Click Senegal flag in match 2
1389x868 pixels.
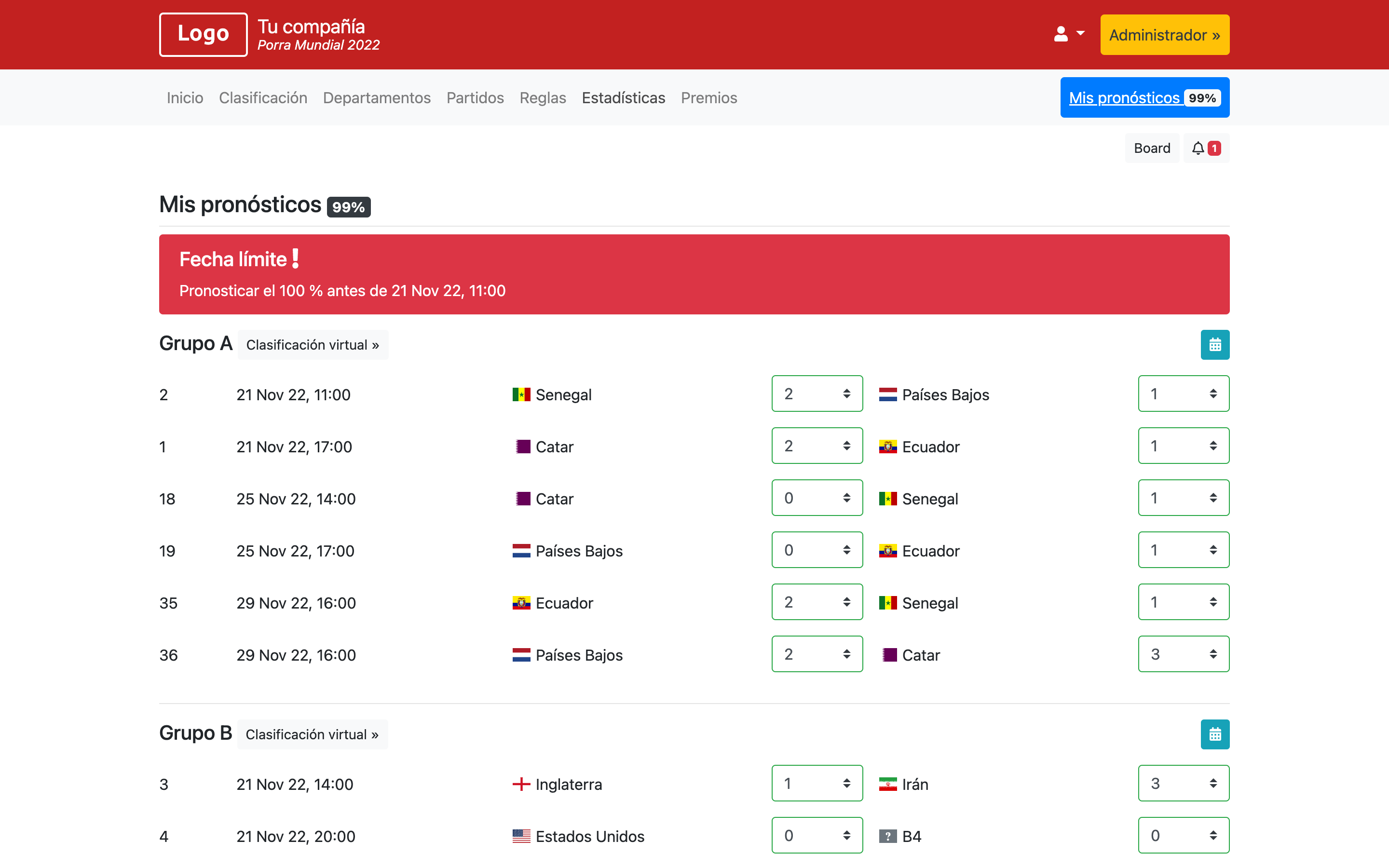click(521, 394)
